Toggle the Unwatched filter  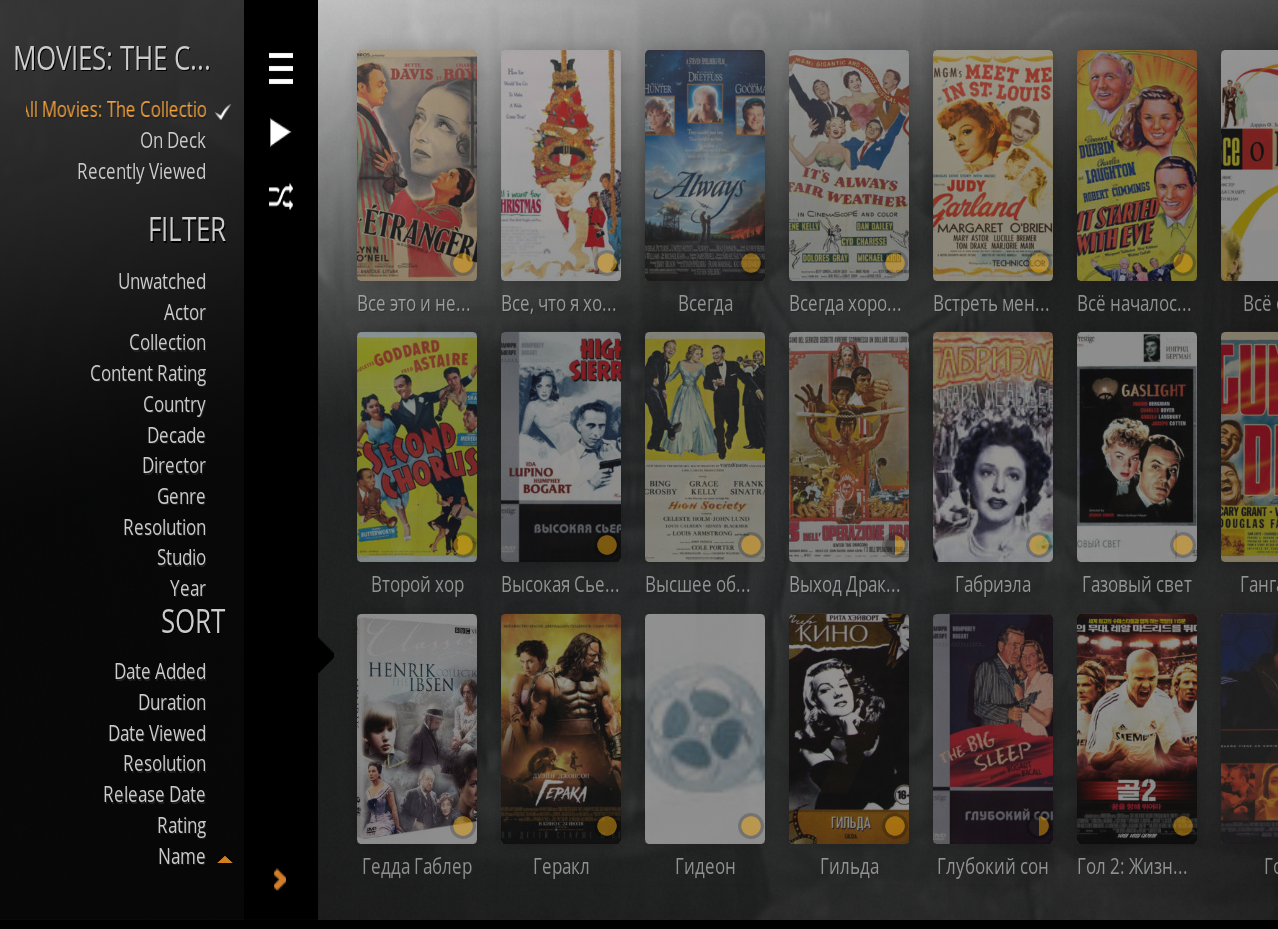162,282
